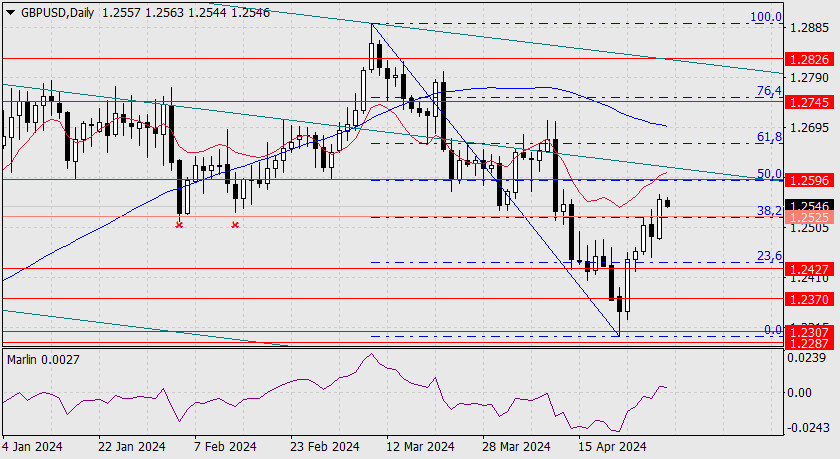Click the 1.2790 price scale value
The height and width of the screenshot is (459, 840).
(809, 78)
